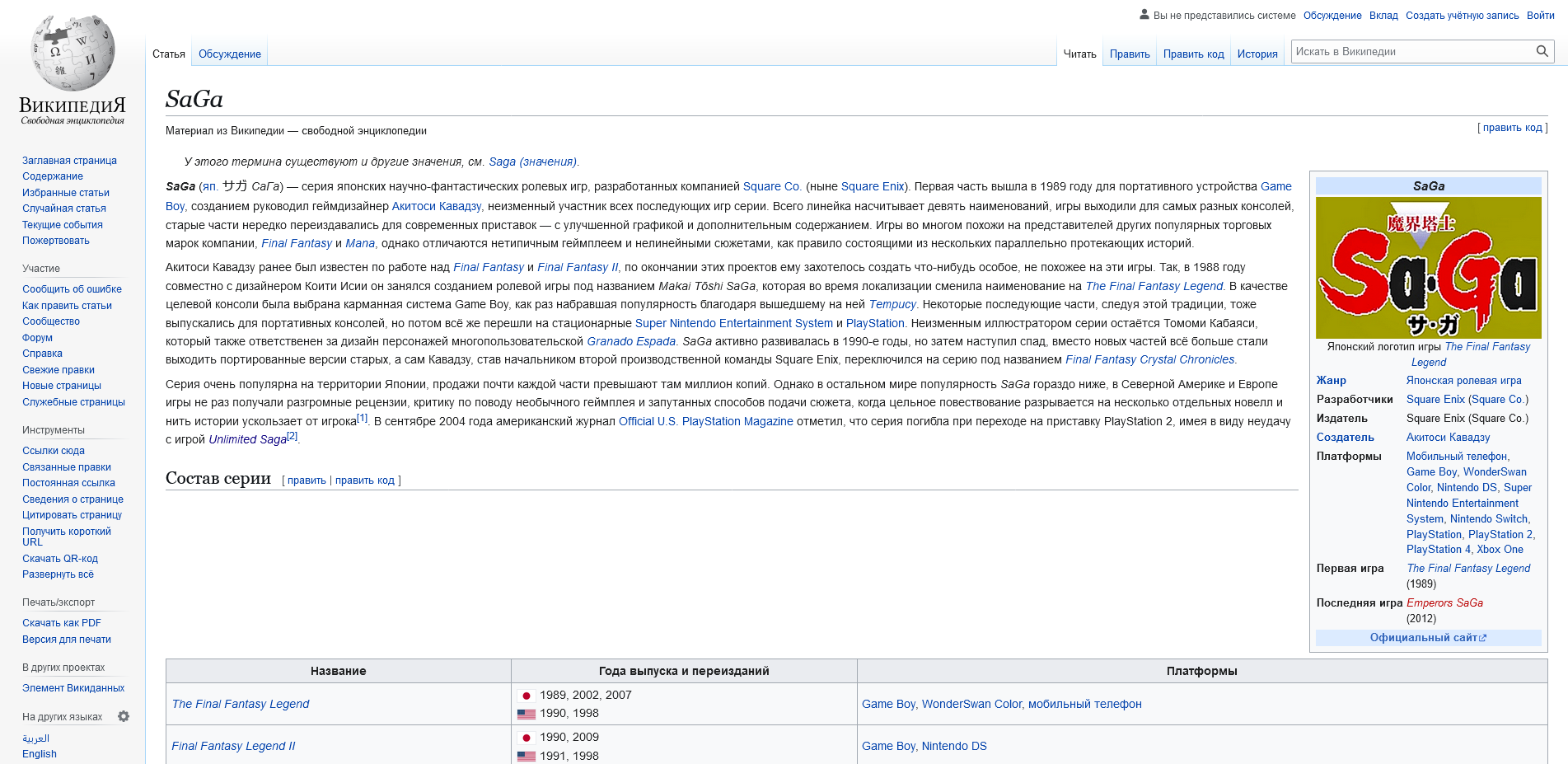Open the Tempucy link in second paragraph

892,304
